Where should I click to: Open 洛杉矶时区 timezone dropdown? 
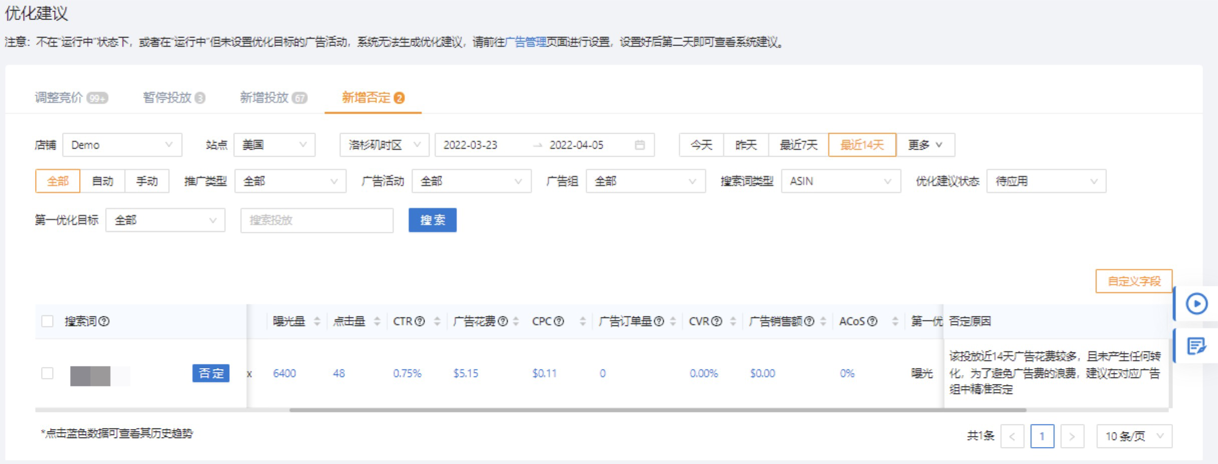(384, 145)
